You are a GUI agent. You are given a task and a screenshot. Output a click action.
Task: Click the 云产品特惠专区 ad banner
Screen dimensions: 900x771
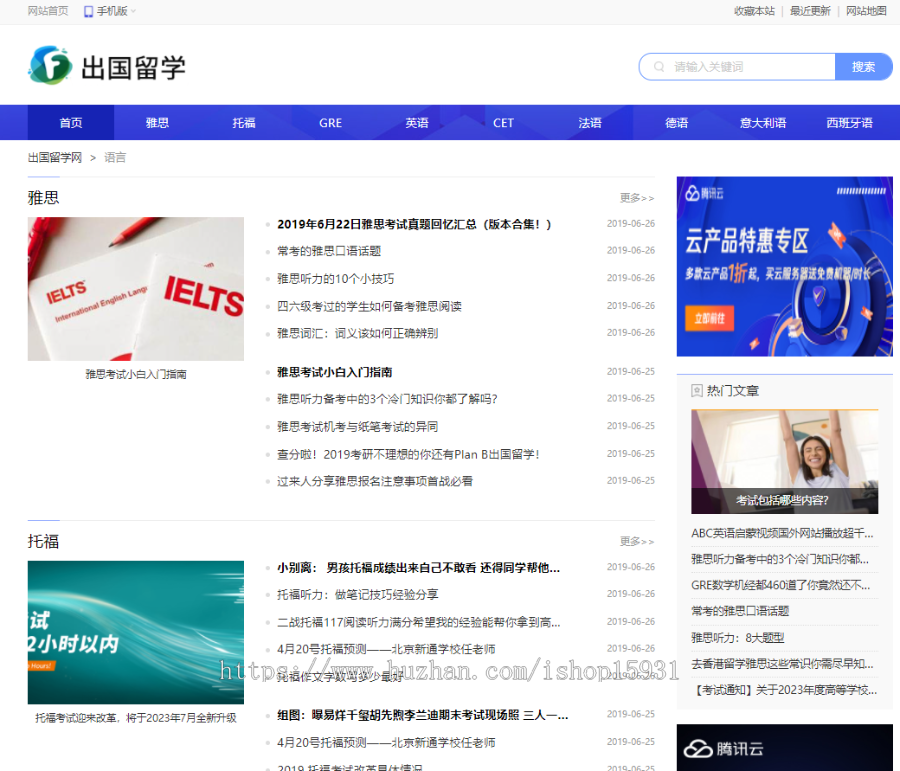[785, 266]
